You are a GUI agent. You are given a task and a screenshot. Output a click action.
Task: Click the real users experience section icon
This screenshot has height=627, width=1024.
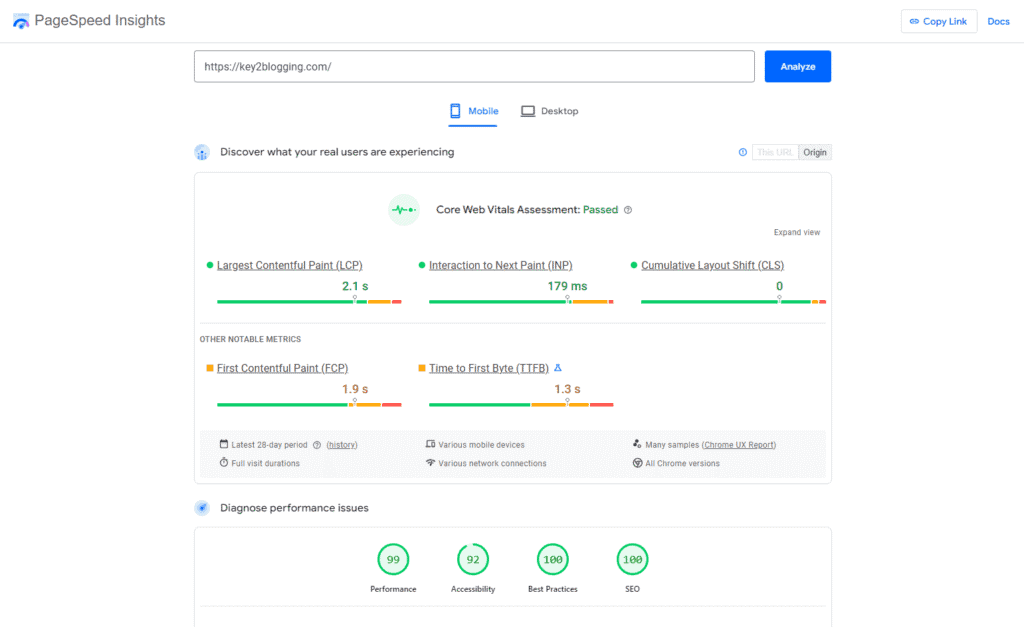pos(202,152)
